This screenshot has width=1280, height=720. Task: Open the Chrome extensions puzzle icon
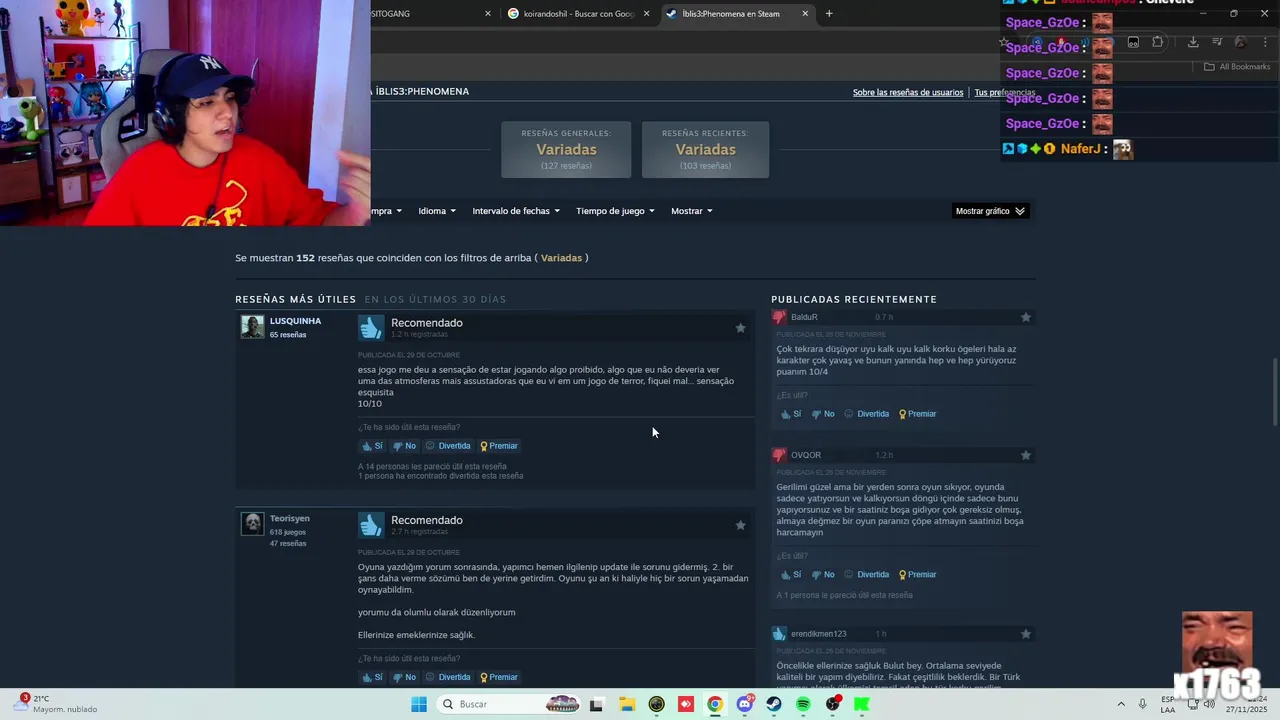[1158, 42]
